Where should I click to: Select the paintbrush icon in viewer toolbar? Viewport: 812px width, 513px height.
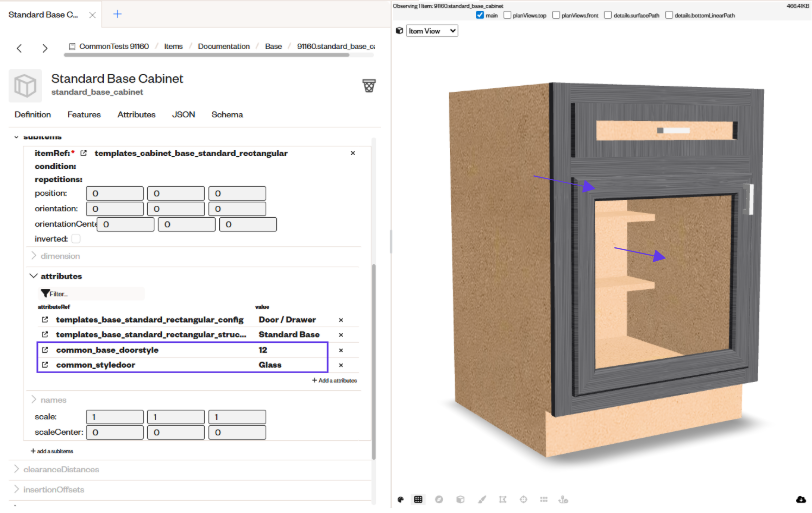tap(482, 500)
